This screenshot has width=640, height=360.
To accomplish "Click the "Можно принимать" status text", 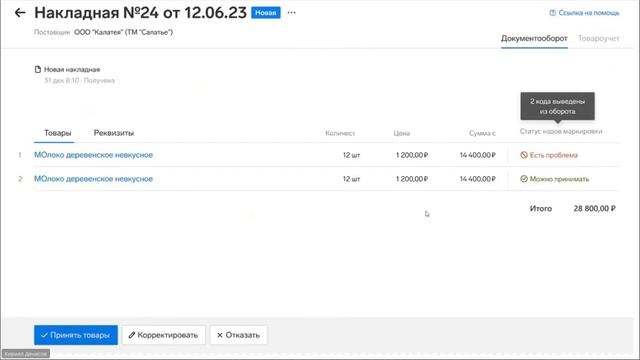I will (559, 179).
